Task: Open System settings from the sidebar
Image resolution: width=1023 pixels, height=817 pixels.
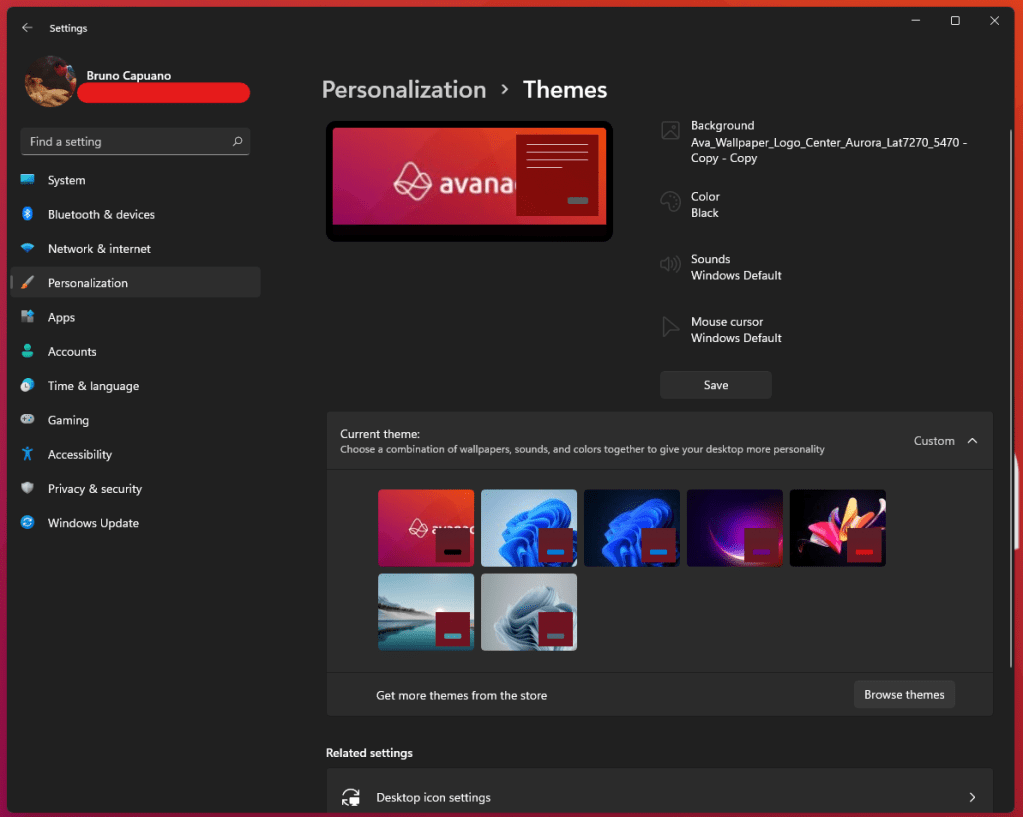Action: [x=66, y=180]
